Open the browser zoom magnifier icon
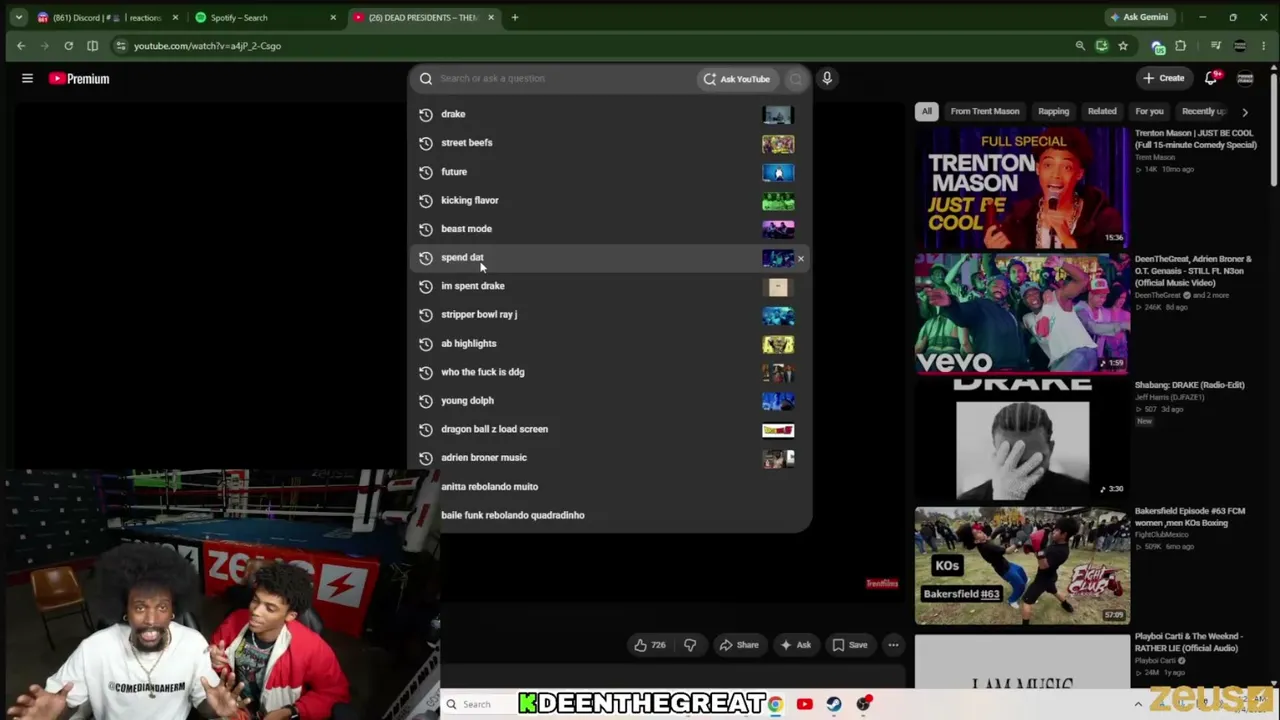The image size is (1280, 720). tap(1080, 46)
